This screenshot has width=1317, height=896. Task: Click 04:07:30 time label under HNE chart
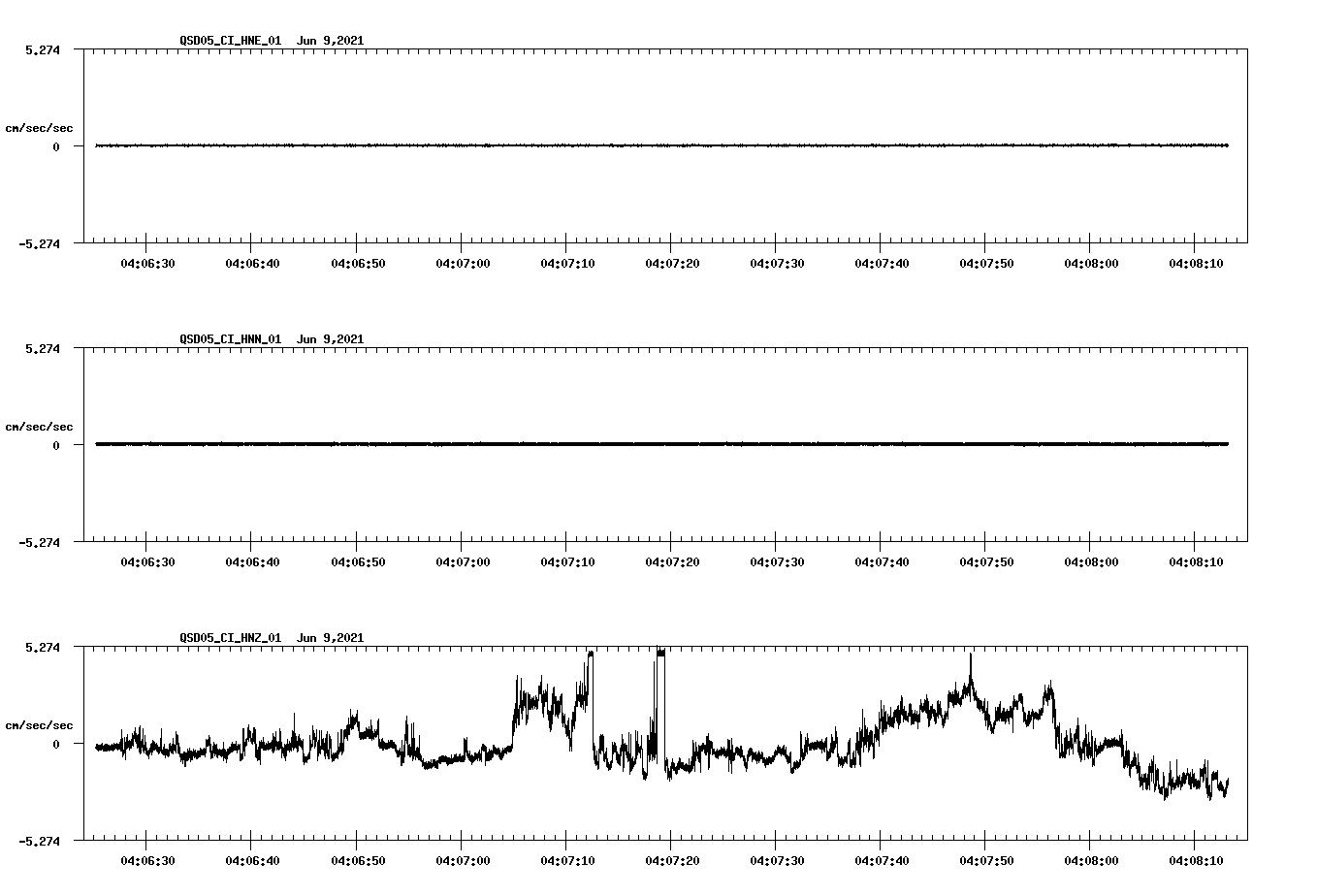(x=777, y=264)
